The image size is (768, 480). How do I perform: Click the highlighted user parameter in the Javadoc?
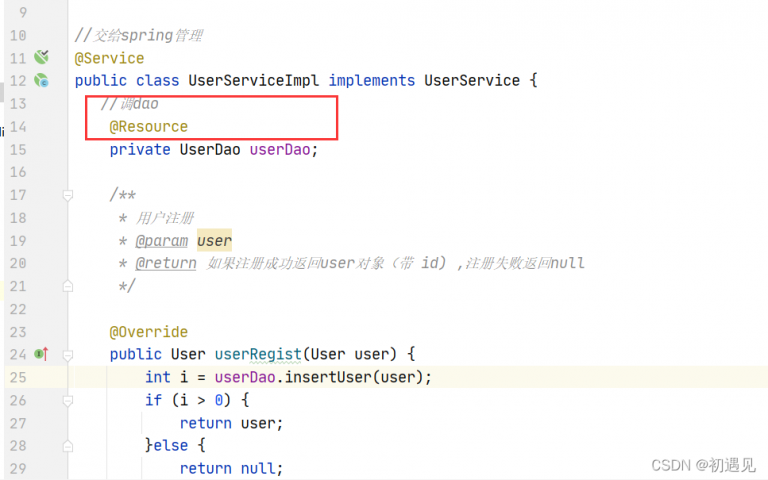coord(214,241)
